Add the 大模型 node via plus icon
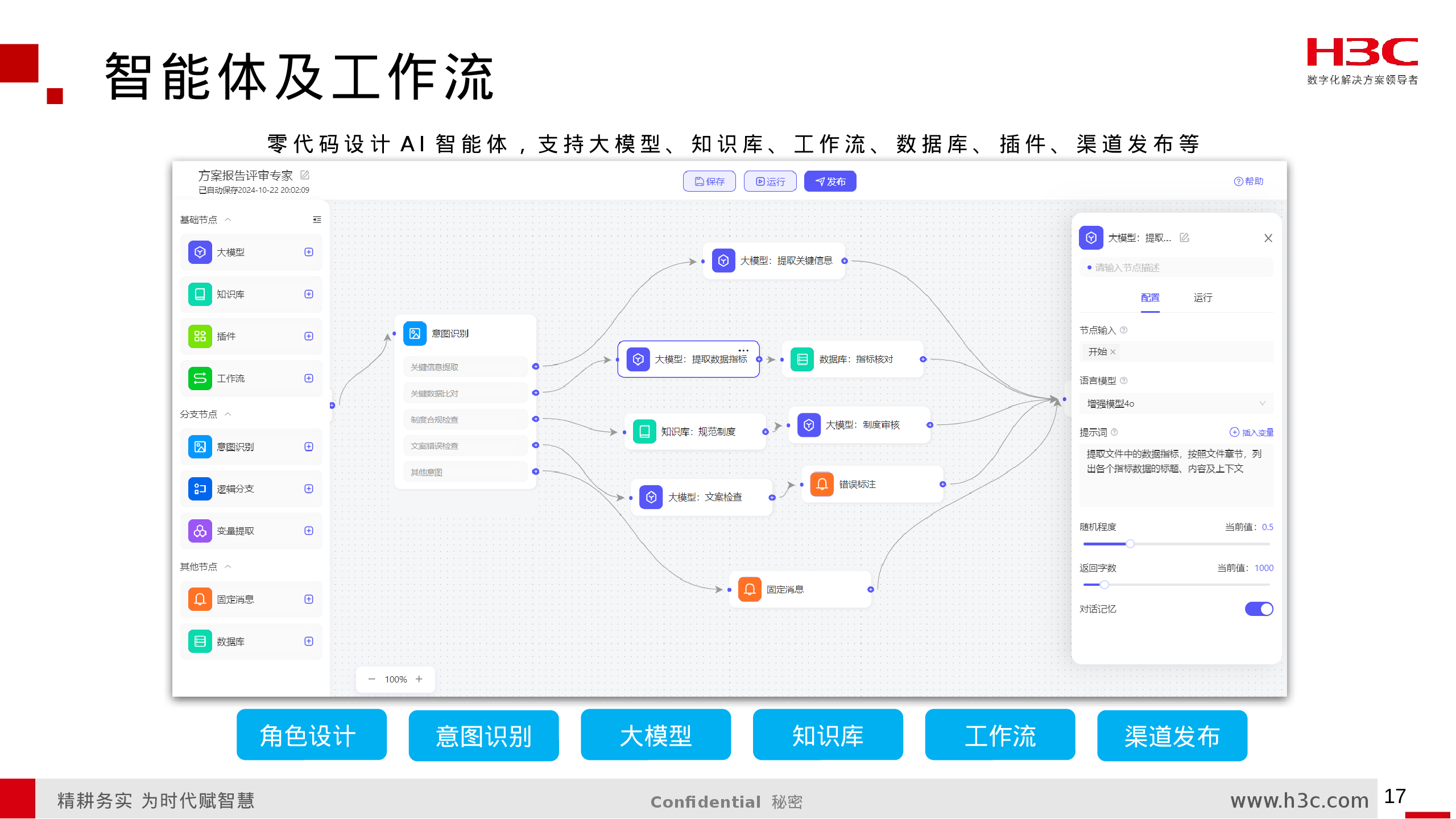Image resolution: width=1456 pixels, height=819 pixels. [309, 252]
